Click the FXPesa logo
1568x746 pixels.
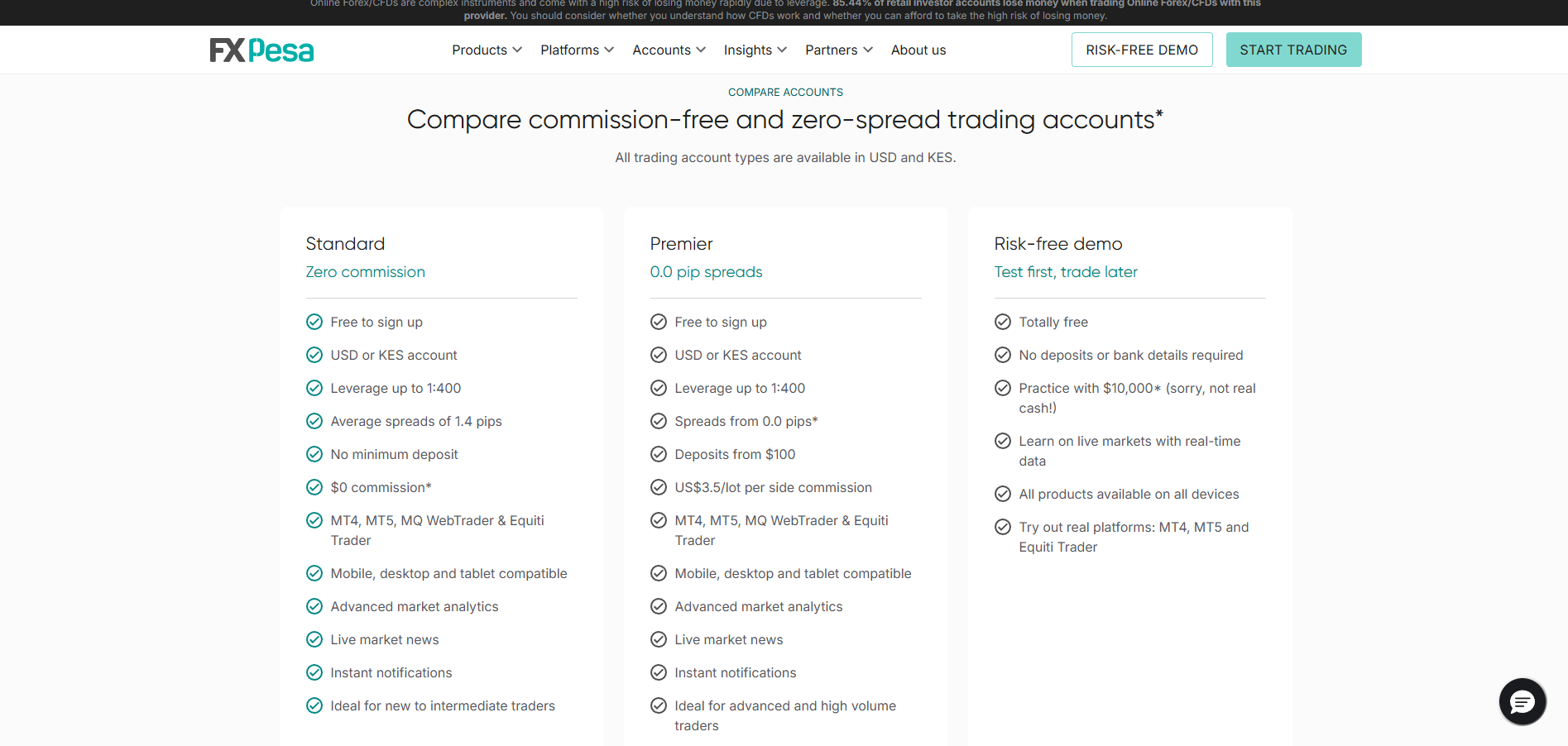point(261,50)
